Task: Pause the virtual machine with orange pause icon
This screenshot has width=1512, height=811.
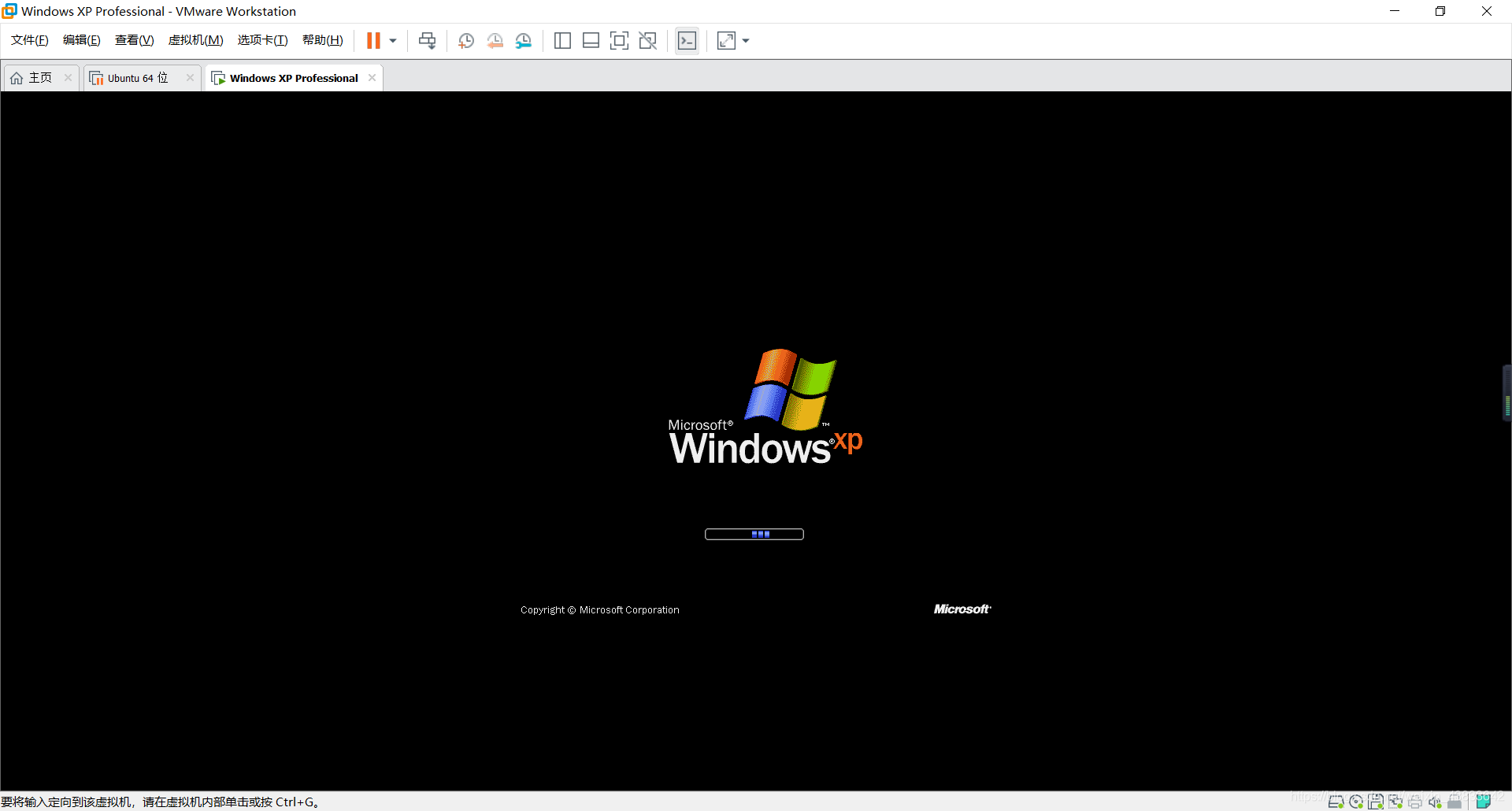Action: pos(373,41)
